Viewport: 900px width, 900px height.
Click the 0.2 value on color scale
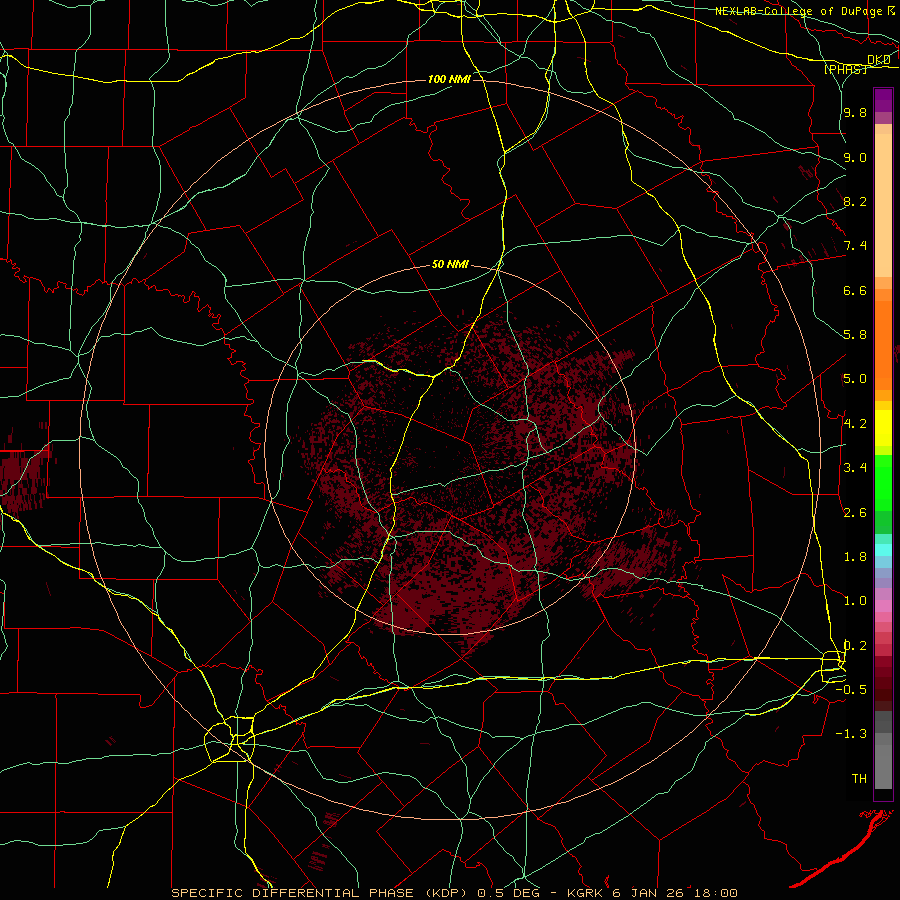click(x=855, y=645)
